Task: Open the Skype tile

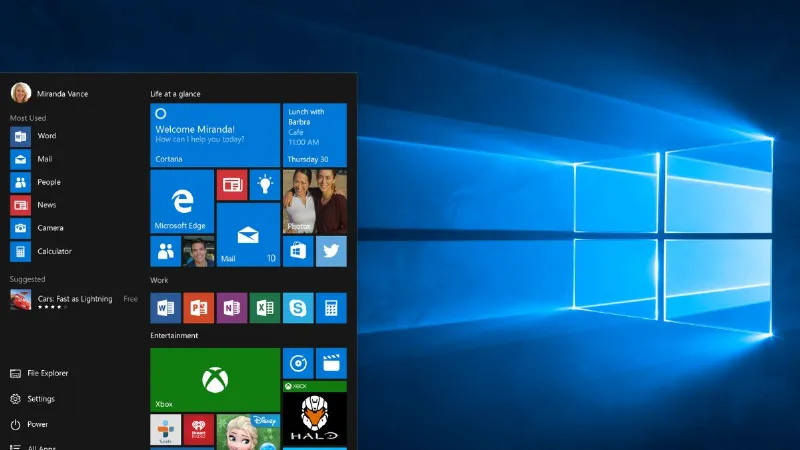Action: 298,308
